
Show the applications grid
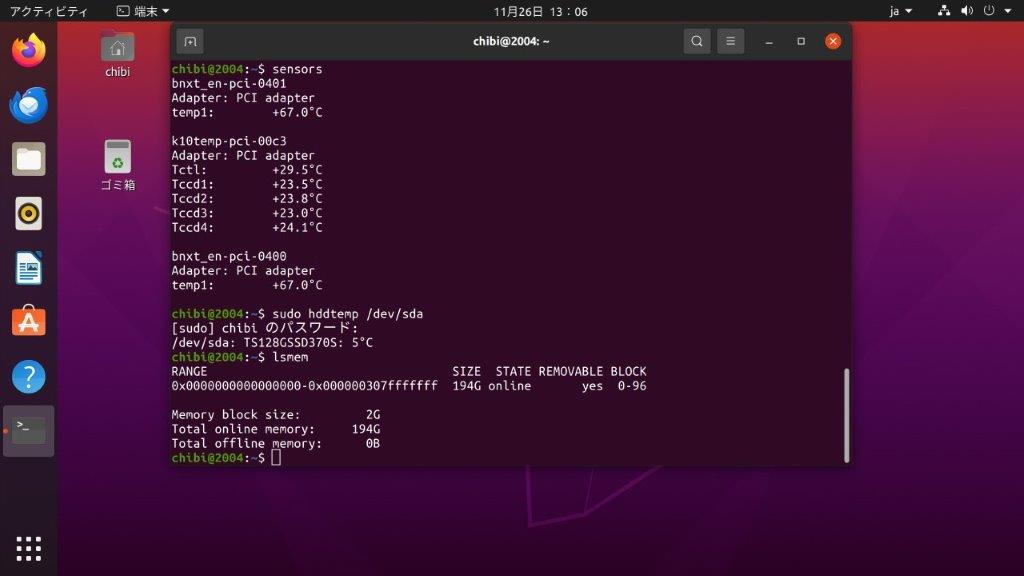click(29, 548)
